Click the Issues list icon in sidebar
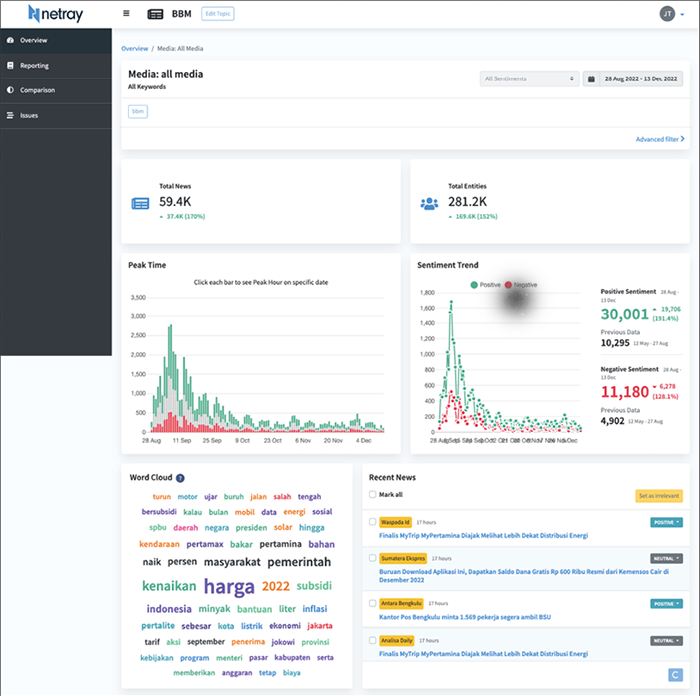The image size is (700, 696). (x=10, y=115)
